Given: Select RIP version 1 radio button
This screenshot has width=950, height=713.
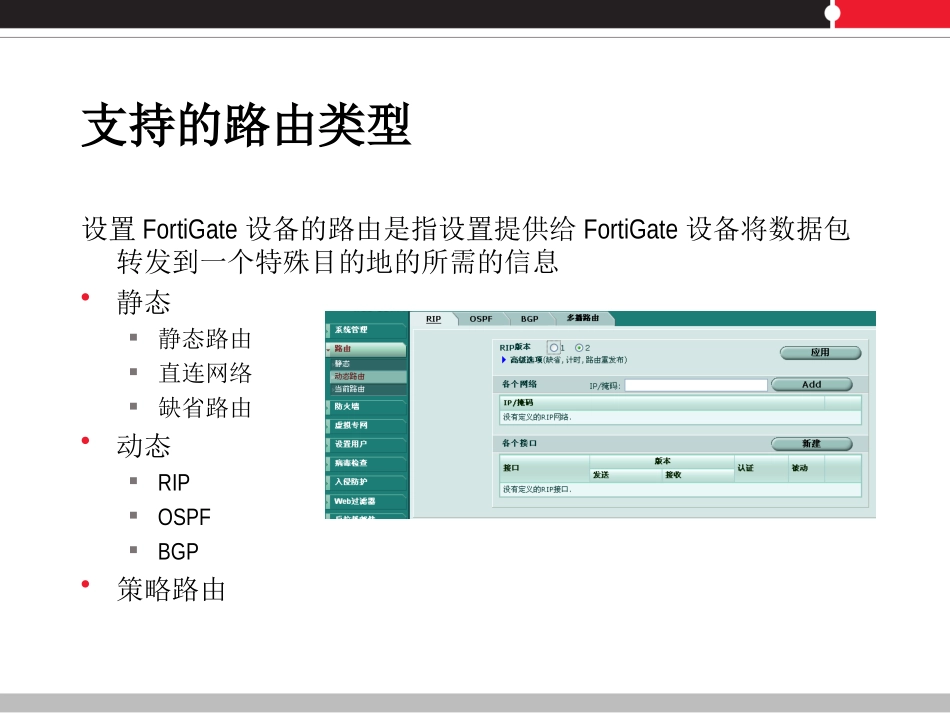Looking at the screenshot, I should pyautogui.click(x=553, y=348).
